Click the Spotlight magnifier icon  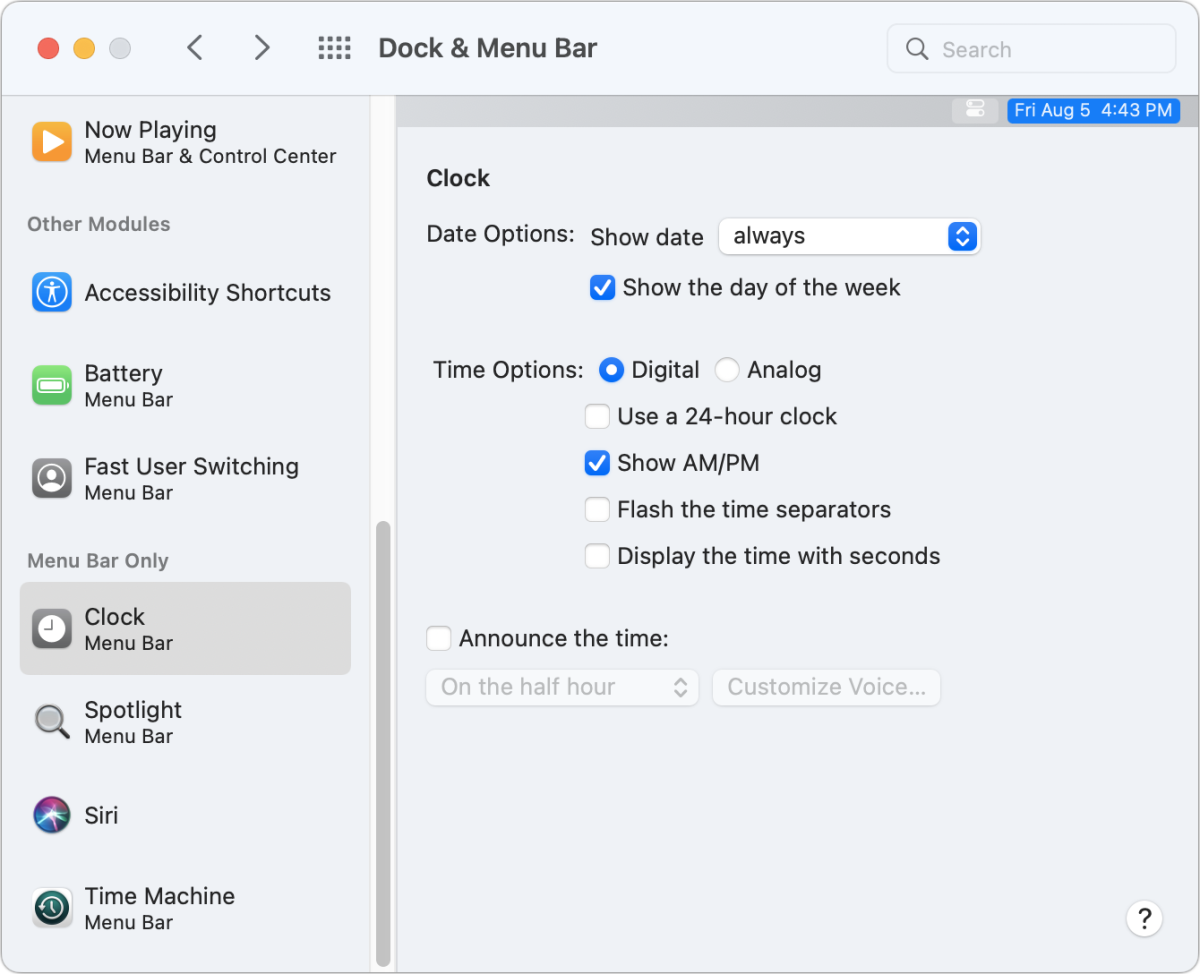pos(51,721)
